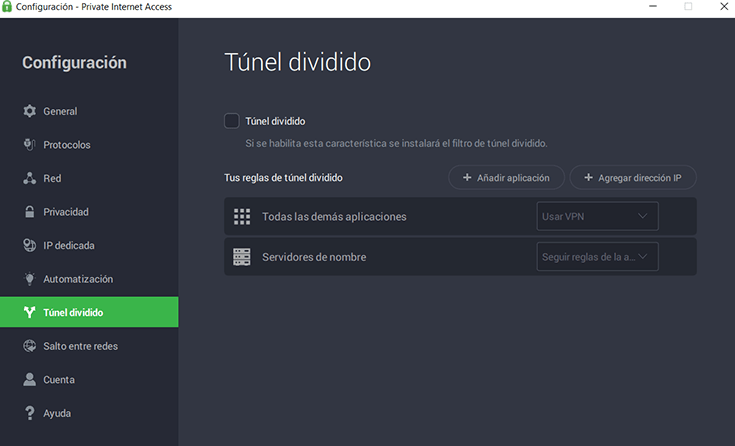This screenshot has width=735, height=446.
Task: Click the server icon for Servidores de nombre
Action: (242, 257)
